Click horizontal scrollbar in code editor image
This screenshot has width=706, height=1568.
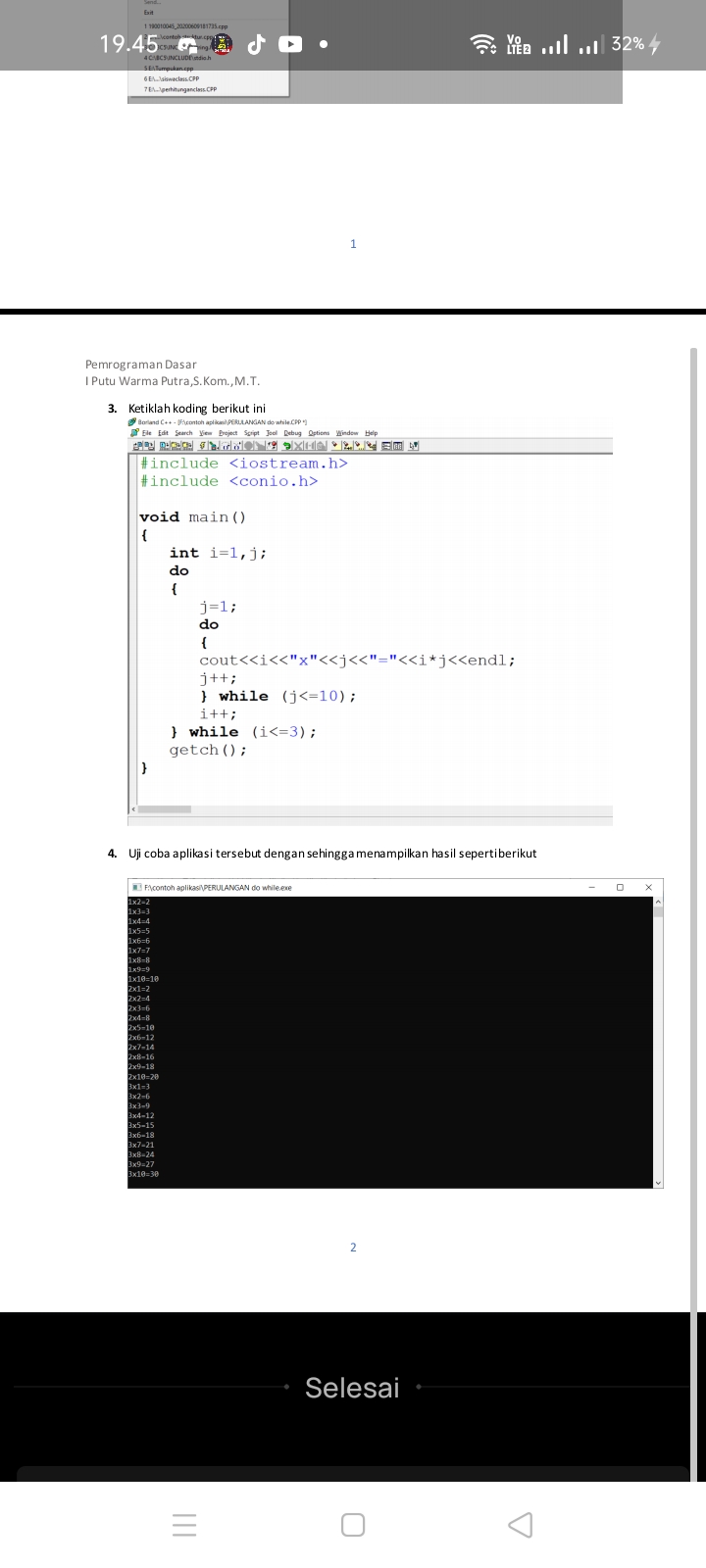(165, 809)
